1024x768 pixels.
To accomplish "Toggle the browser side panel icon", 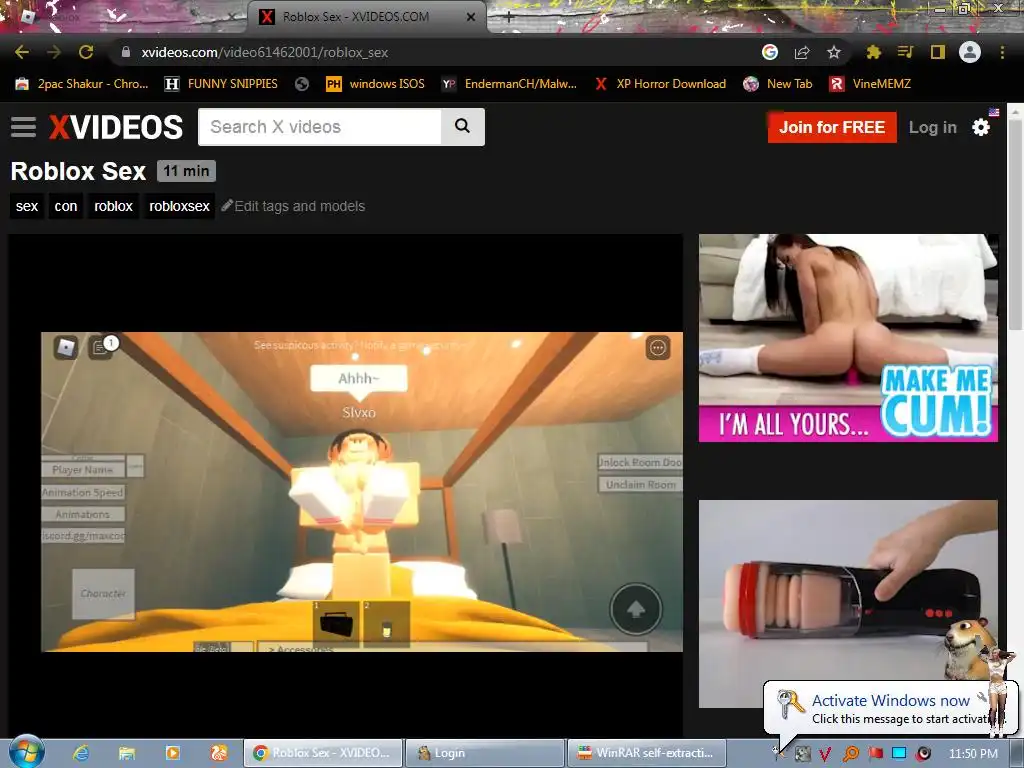I will 938,52.
